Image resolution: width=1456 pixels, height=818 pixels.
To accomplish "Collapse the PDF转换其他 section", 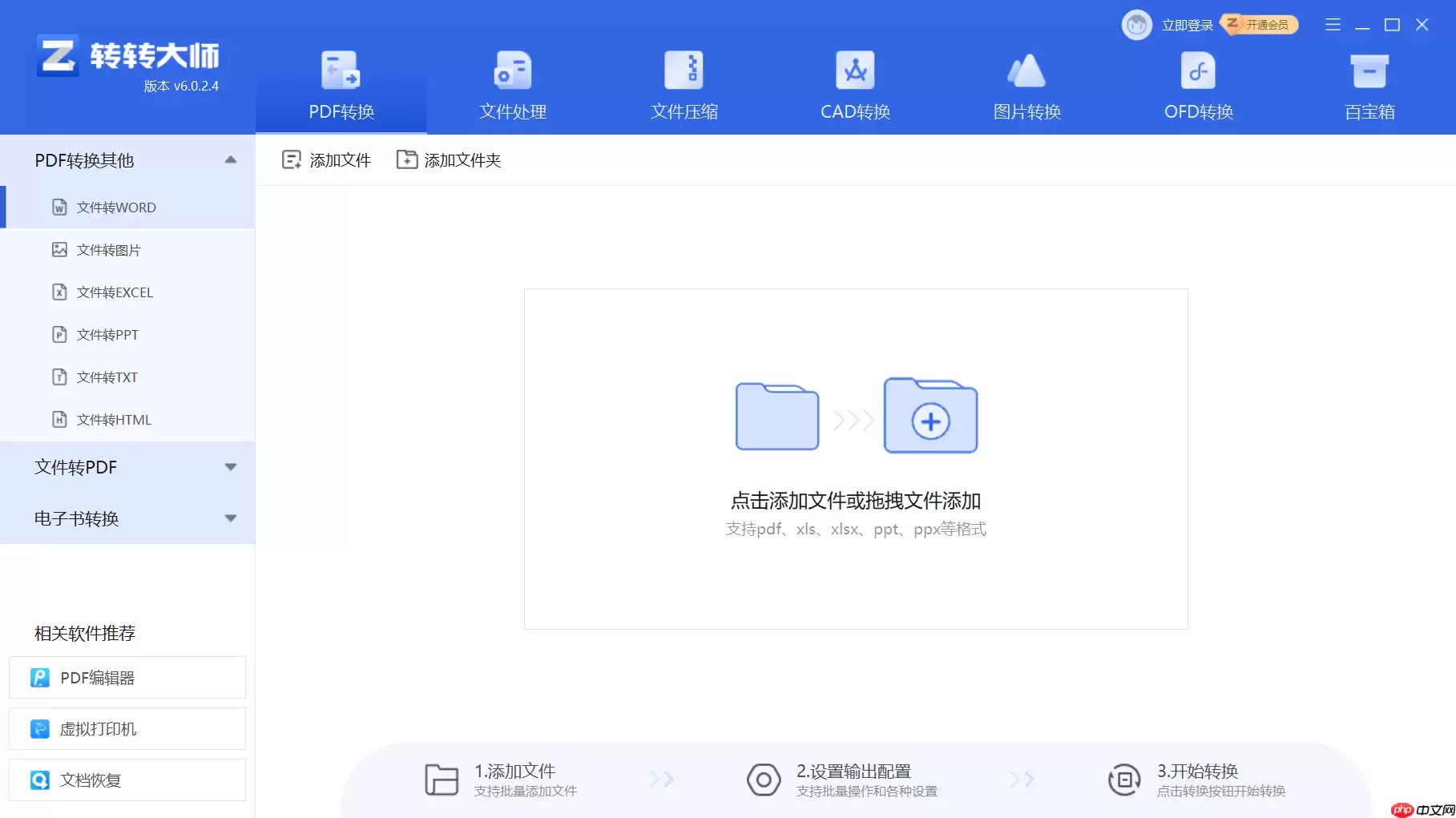I will click(230, 160).
